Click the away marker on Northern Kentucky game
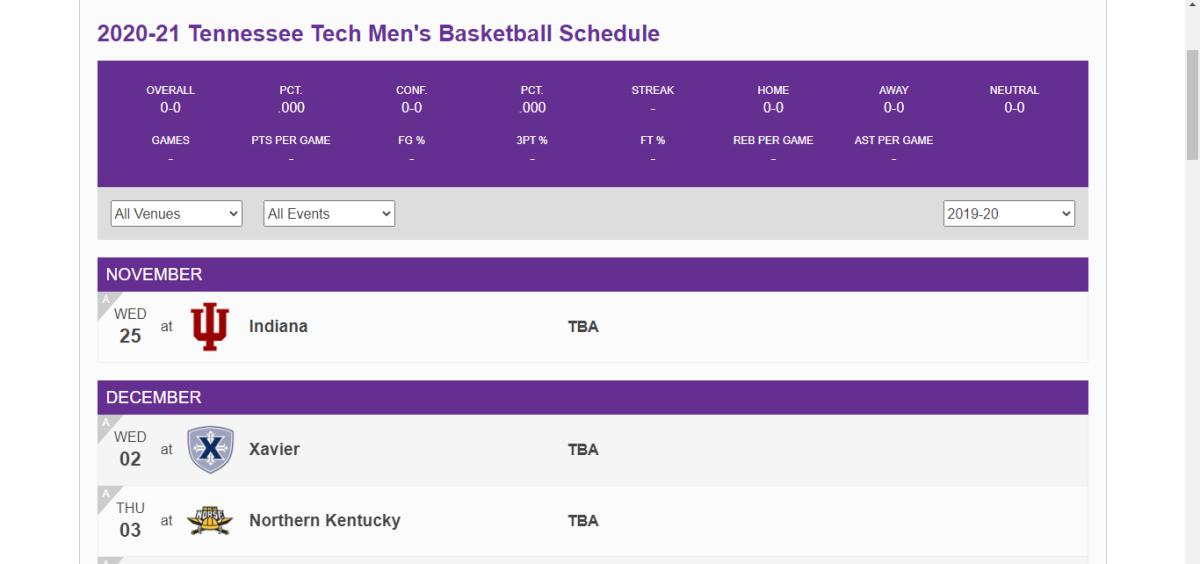Screen dimensions: 1200x564 [105, 493]
